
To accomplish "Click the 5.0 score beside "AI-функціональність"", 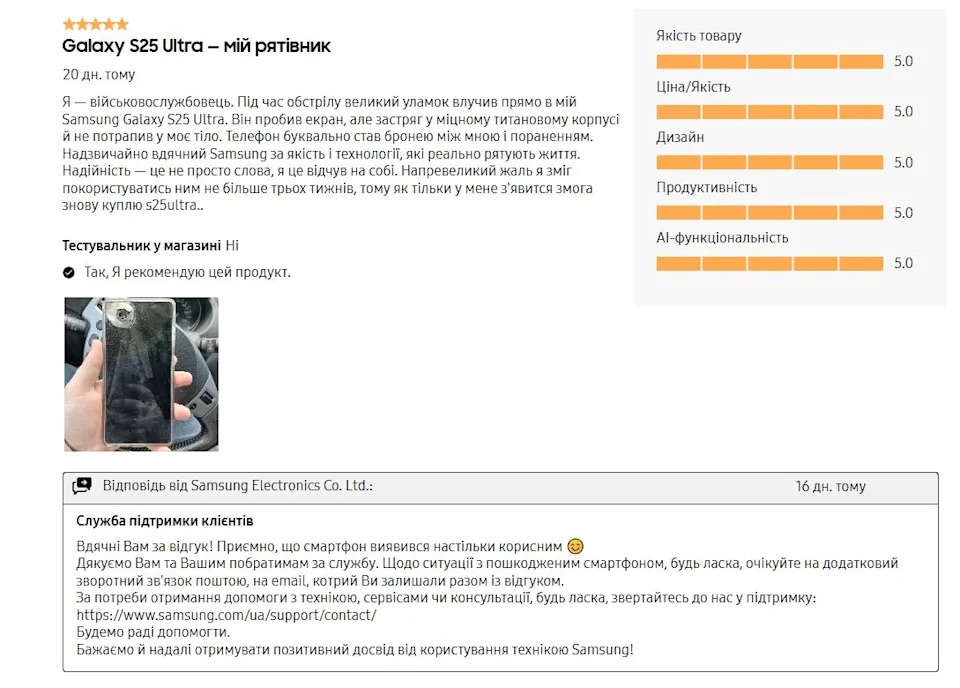I will point(903,263).
